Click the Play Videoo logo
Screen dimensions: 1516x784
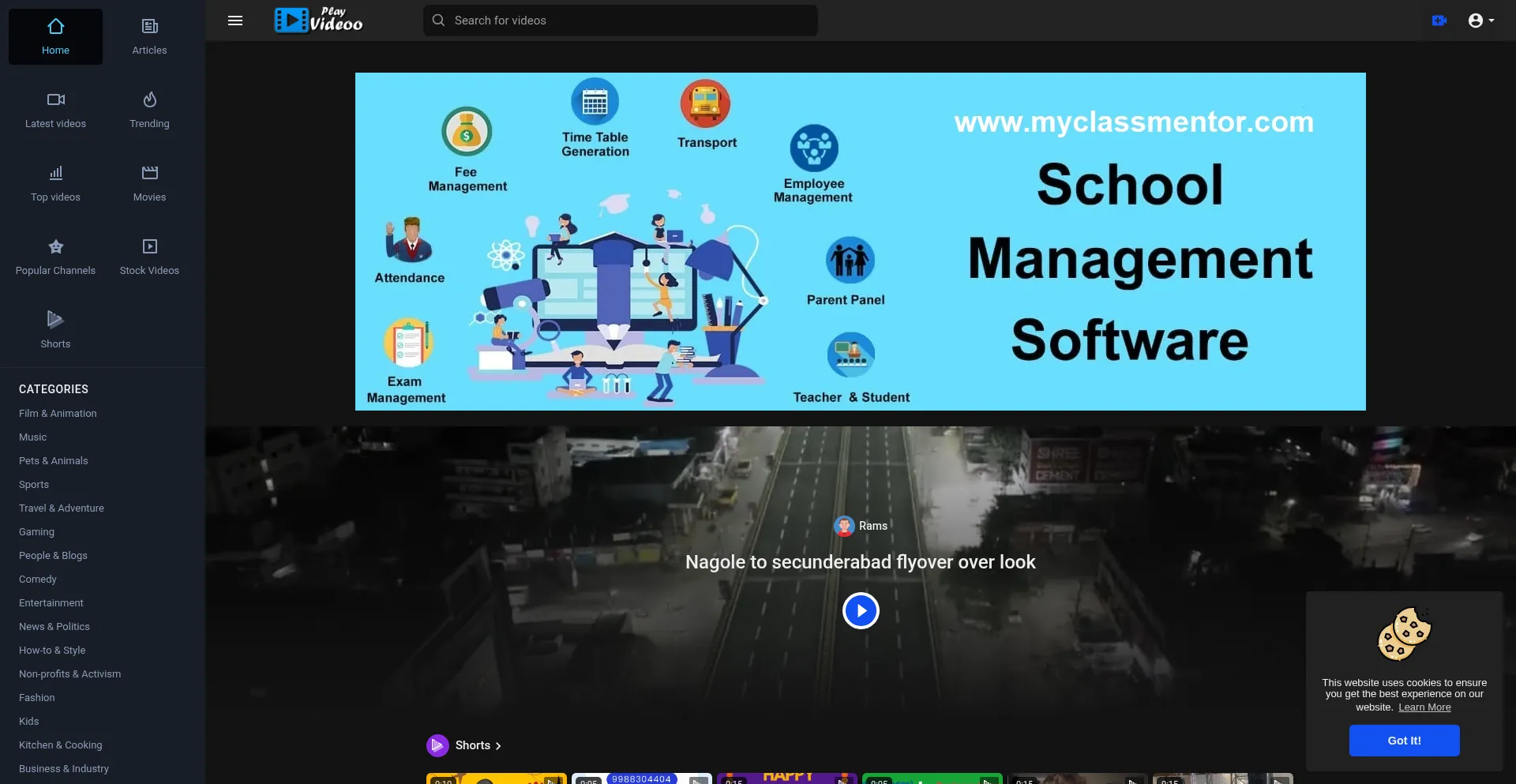coord(318,20)
